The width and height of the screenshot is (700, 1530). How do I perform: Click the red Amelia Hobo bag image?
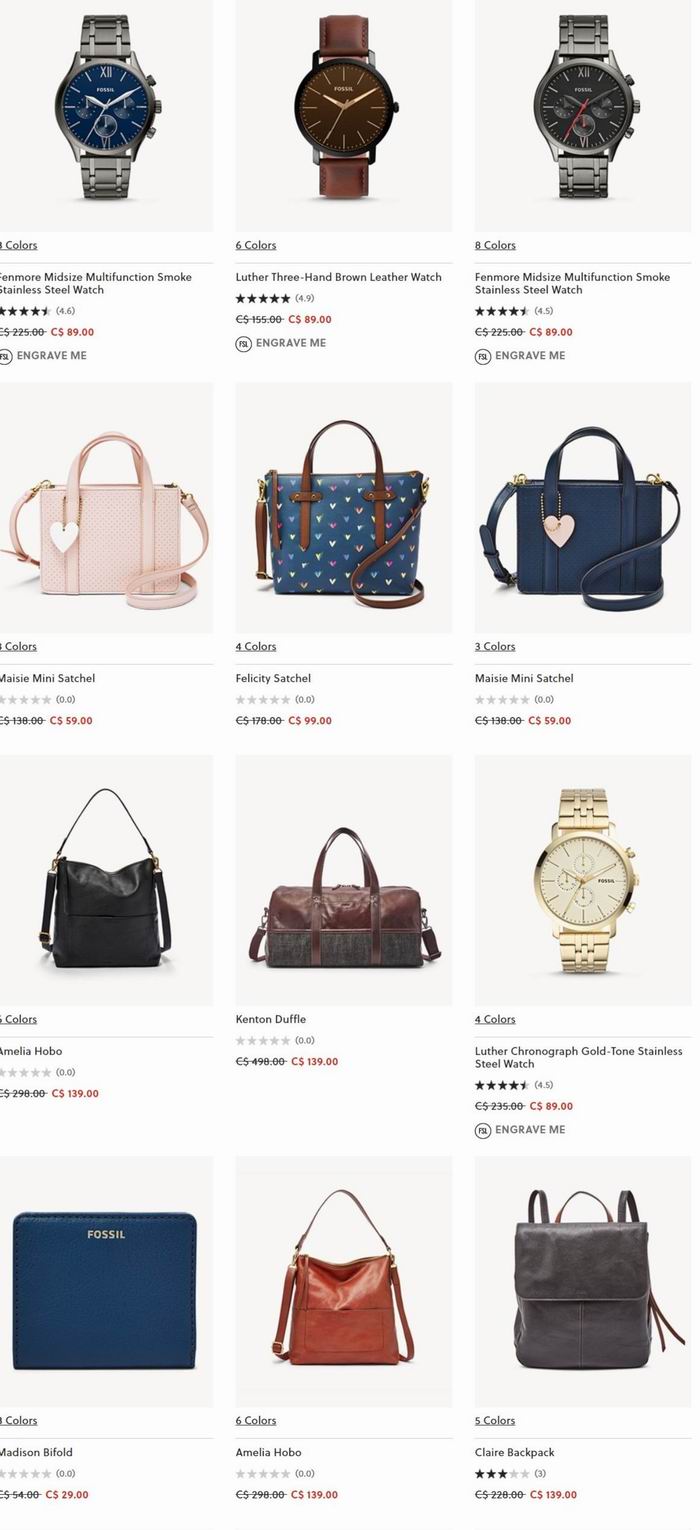coord(344,1282)
